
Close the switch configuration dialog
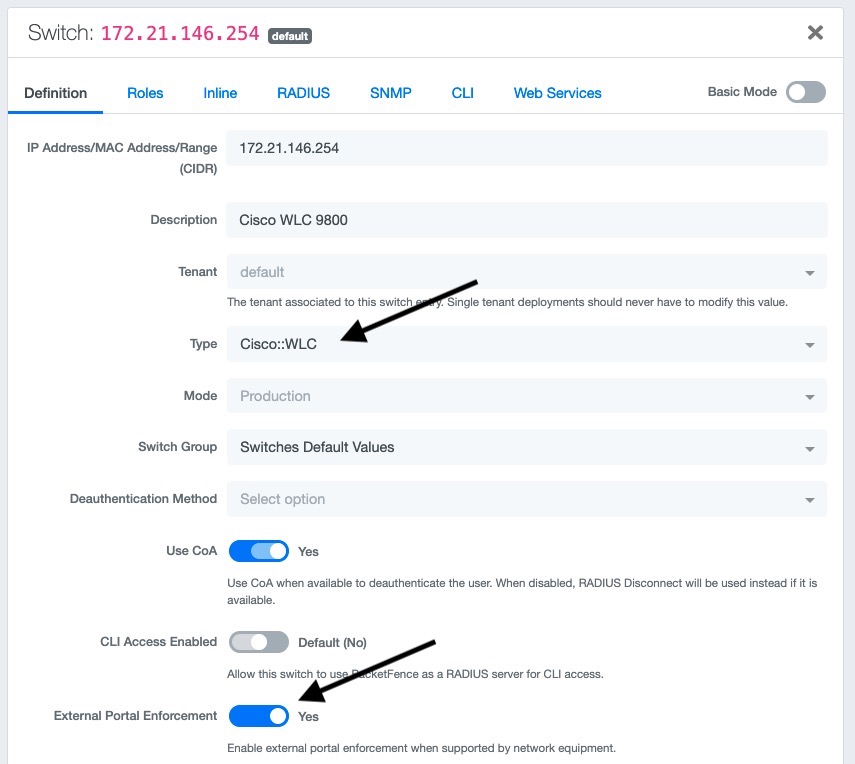(815, 33)
